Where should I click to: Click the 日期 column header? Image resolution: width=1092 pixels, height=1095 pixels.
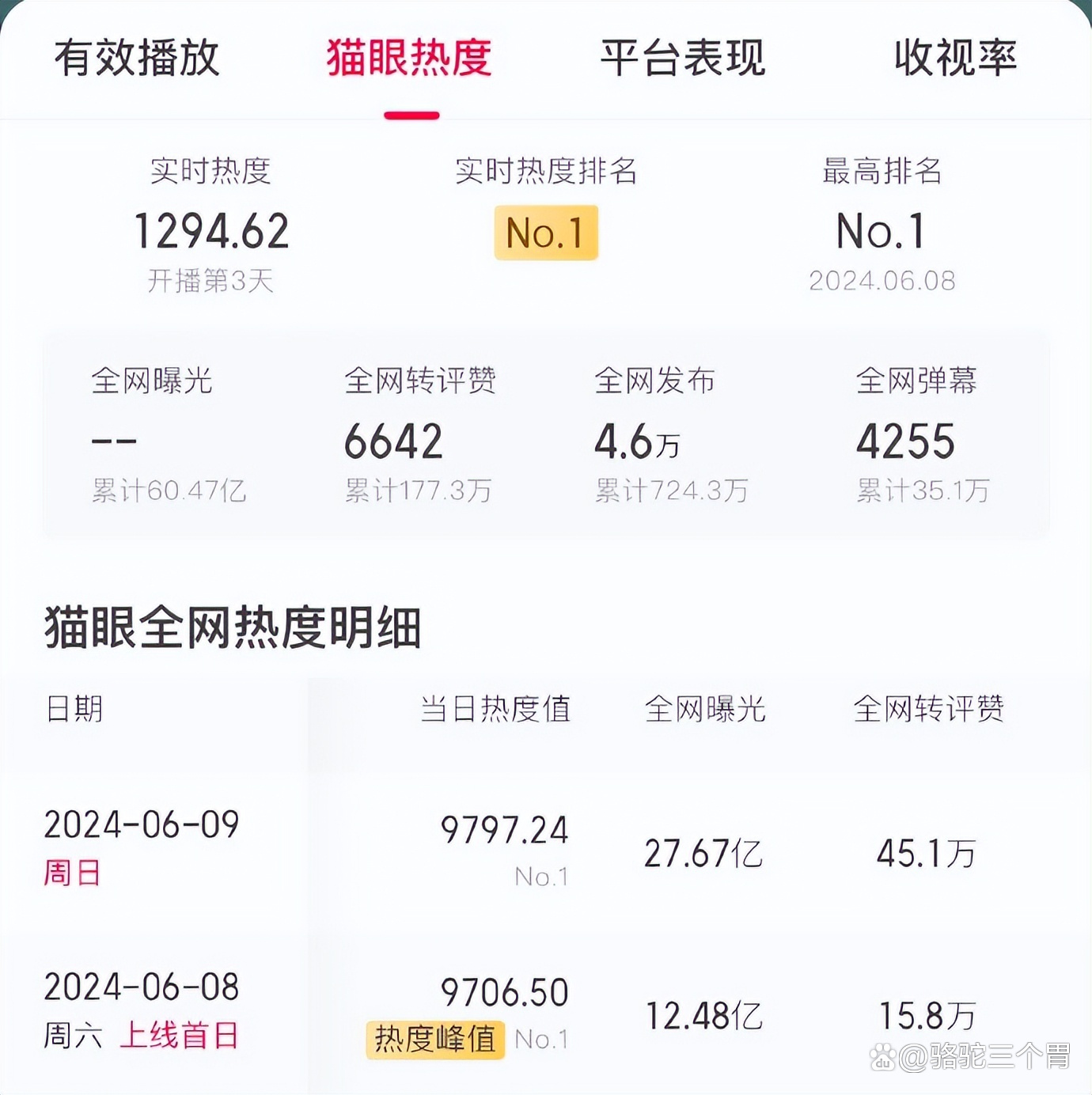(74, 708)
